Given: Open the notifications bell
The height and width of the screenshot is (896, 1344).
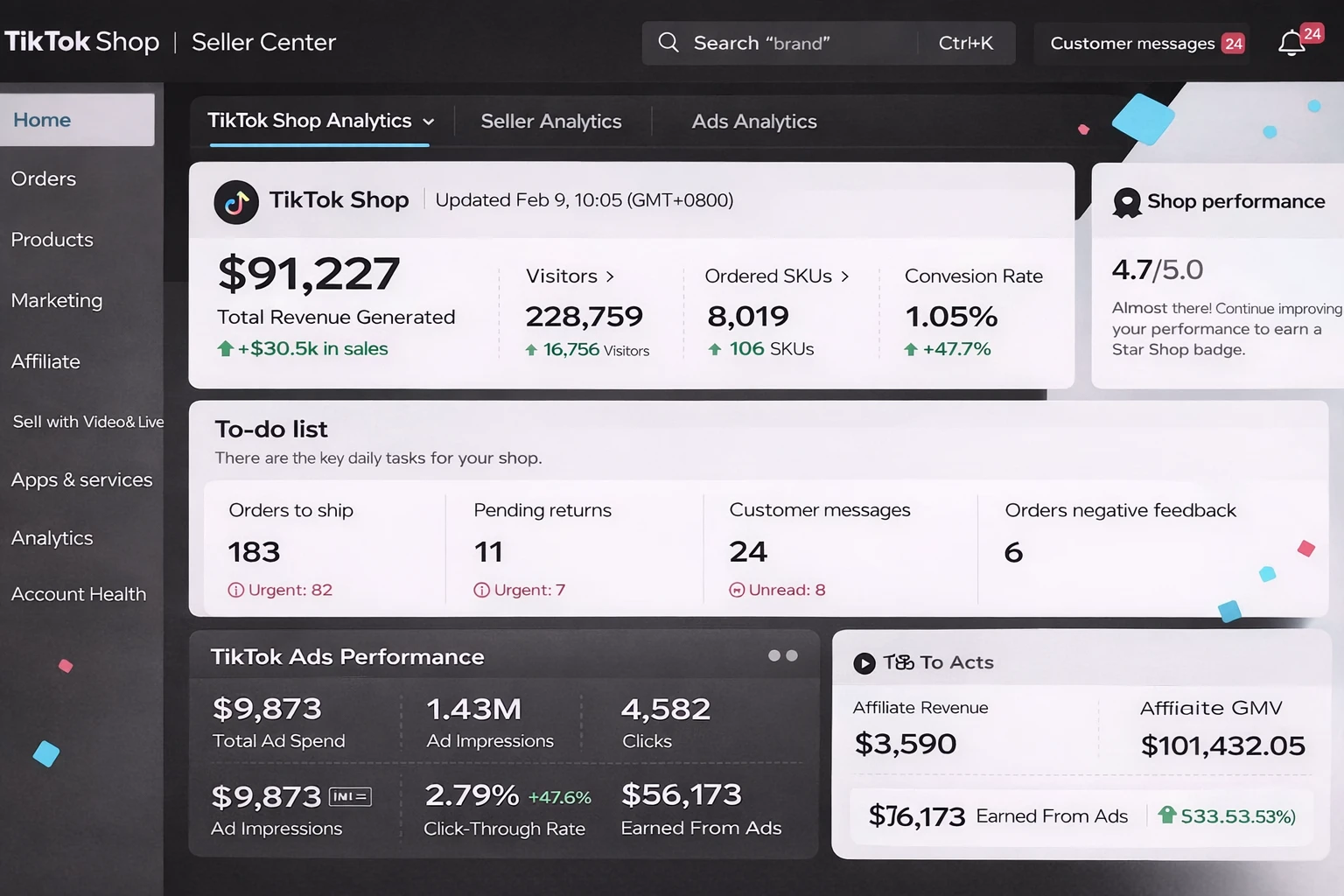Looking at the screenshot, I should (x=1291, y=43).
